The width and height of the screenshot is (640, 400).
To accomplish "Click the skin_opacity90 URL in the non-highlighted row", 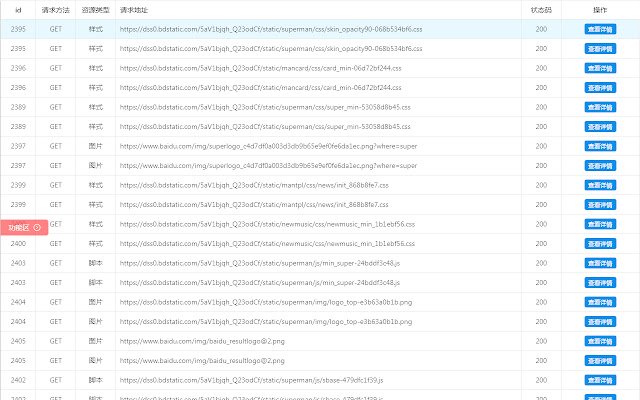I will [x=271, y=49].
